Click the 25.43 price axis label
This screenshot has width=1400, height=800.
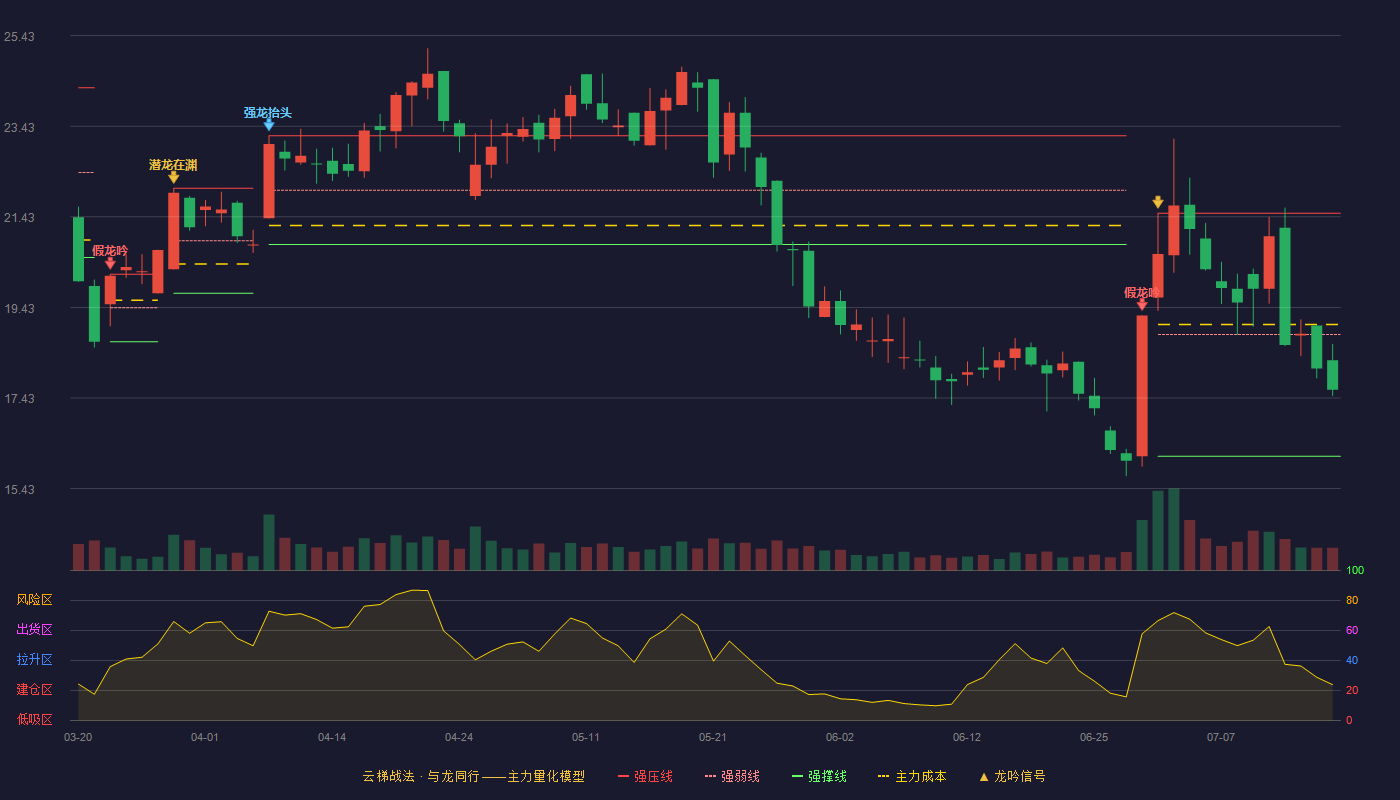point(19,37)
